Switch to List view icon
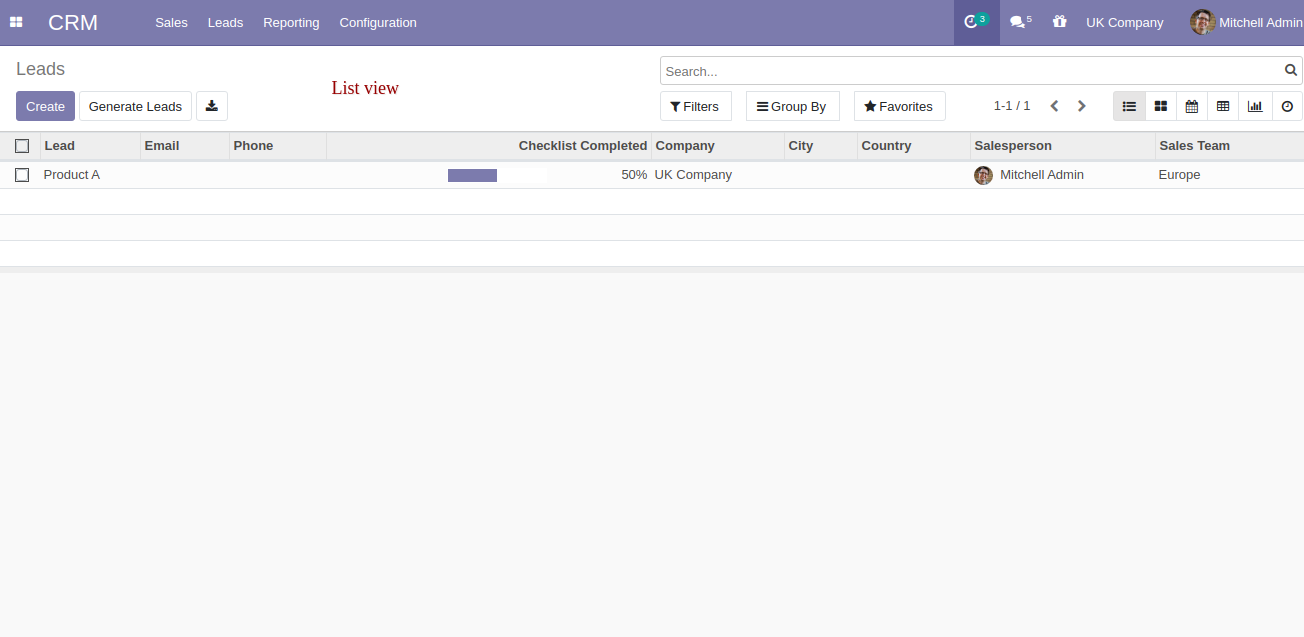This screenshot has width=1304, height=637. pyautogui.click(x=1129, y=106)
